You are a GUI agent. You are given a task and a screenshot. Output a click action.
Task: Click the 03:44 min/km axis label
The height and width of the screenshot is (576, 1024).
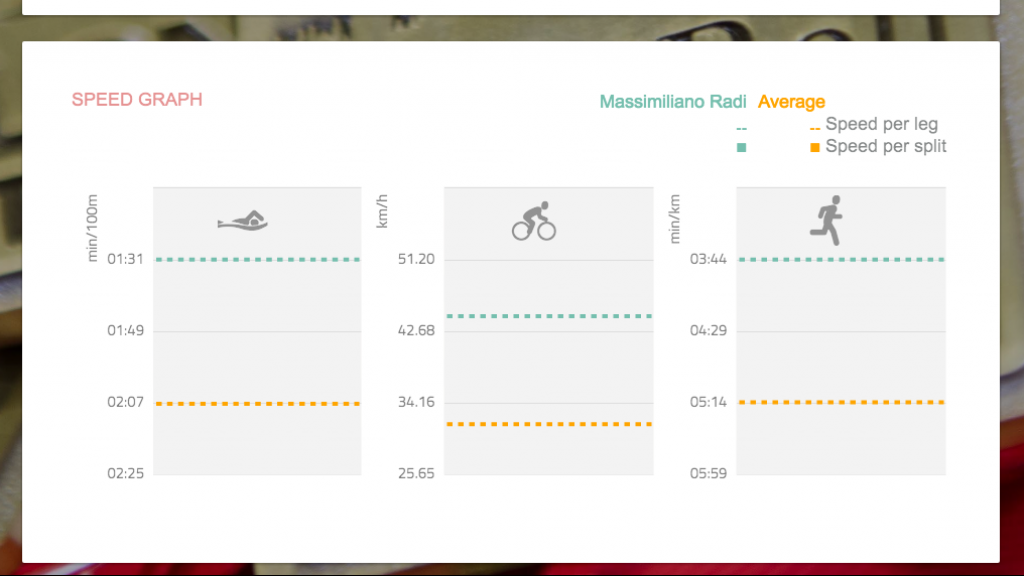708,259
